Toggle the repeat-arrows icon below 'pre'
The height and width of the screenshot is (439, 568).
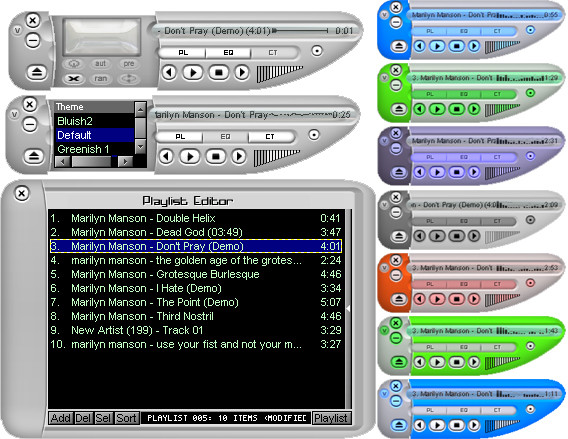[129, 79]
